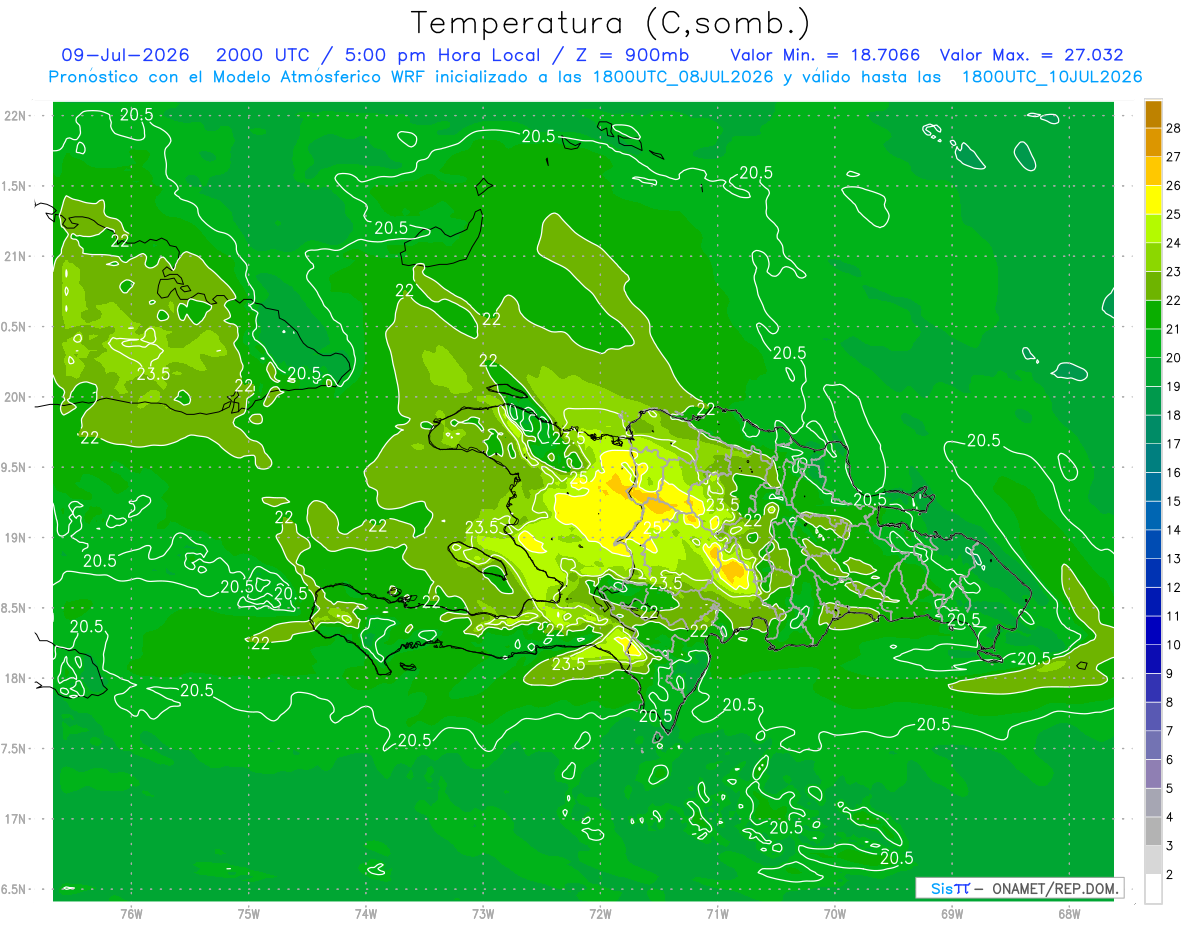Click the '28' color scale label

click(x=1174, y=128)
